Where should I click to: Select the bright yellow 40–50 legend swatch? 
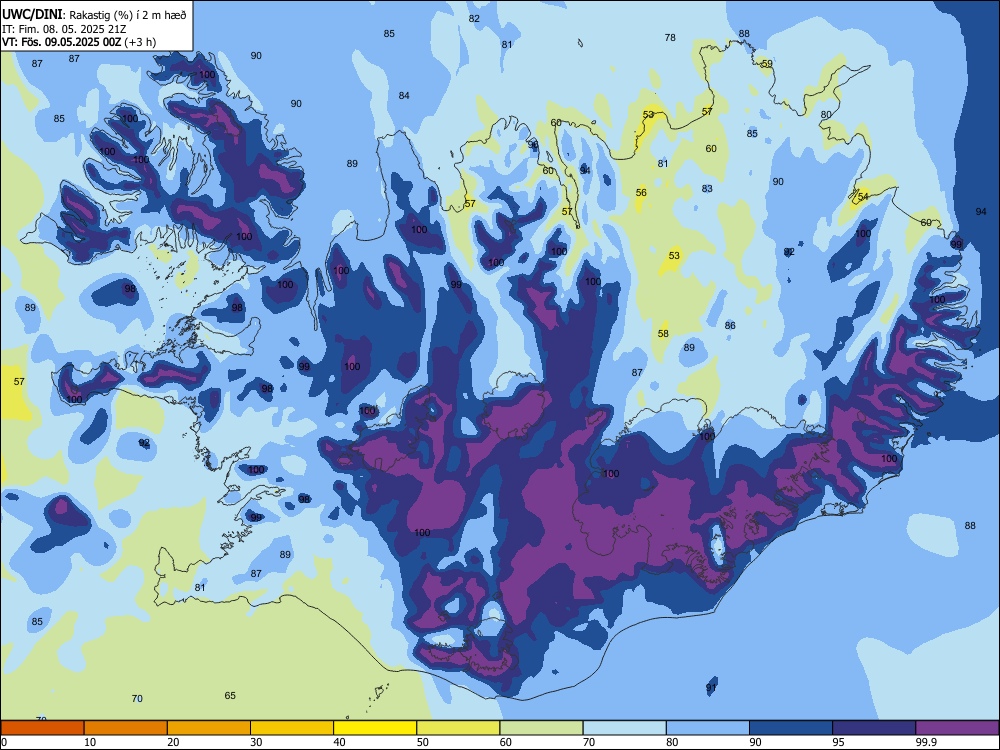pos(375,728)
